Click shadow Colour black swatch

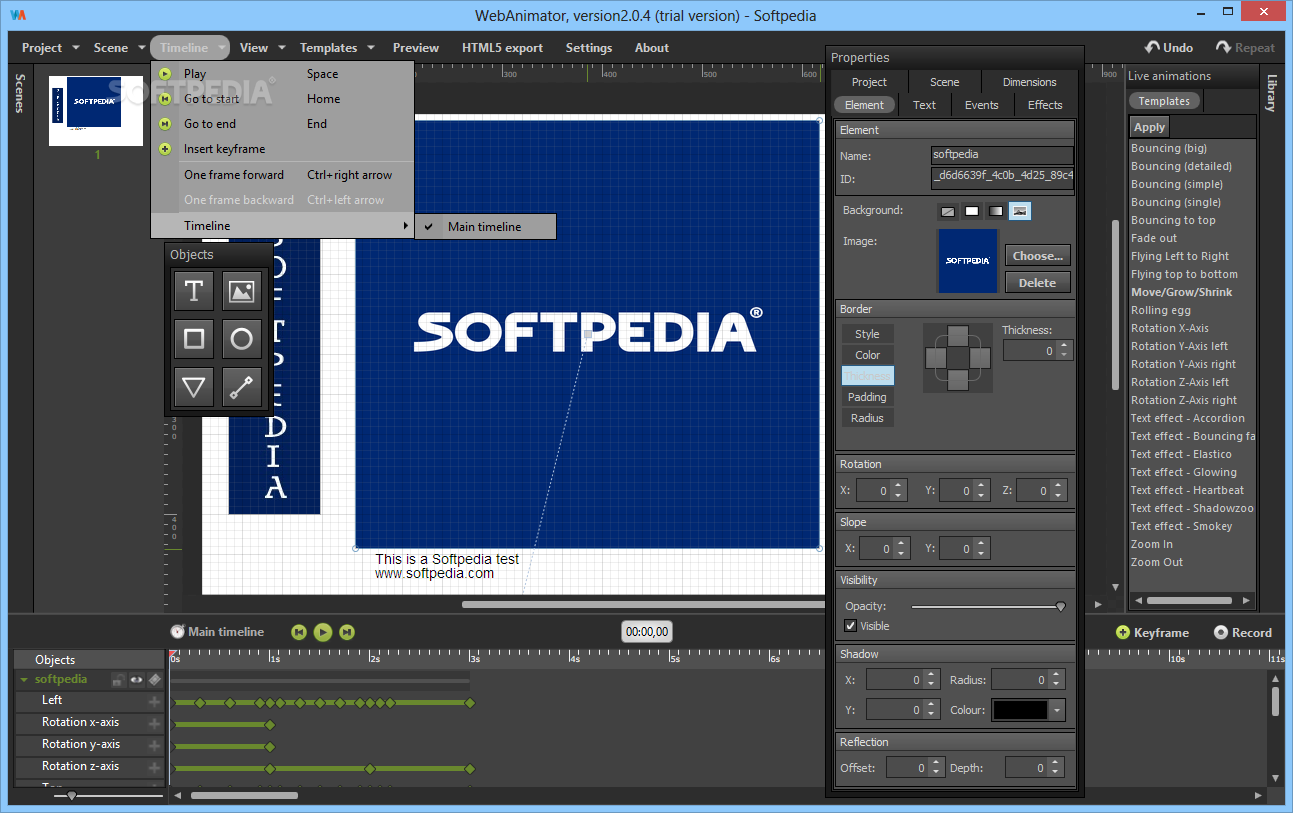(1020, 710)
